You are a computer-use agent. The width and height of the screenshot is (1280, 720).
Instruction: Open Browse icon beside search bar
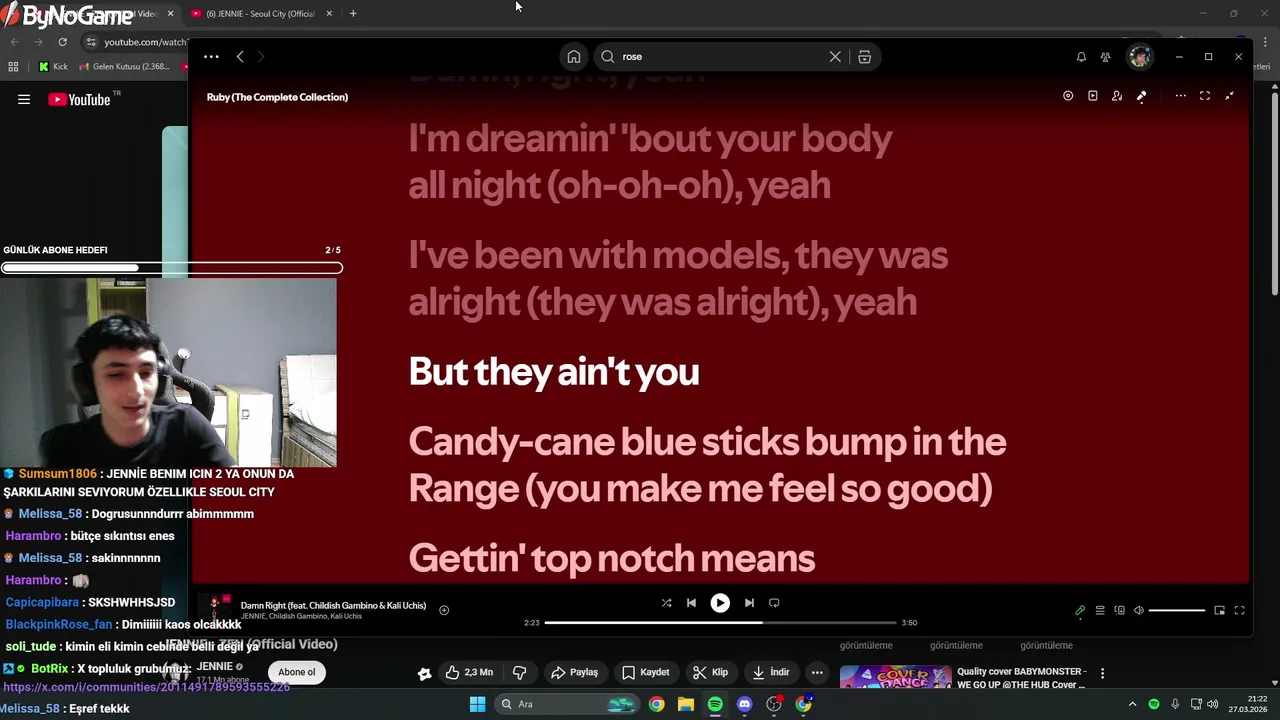click(x=865, y=57)
